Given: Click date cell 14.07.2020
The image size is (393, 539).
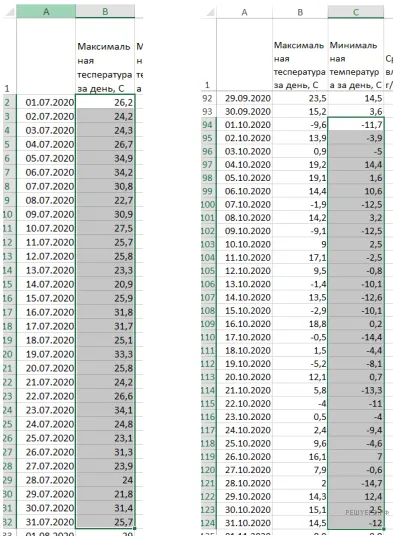Looking at the screenshot, I should point(46,284).
